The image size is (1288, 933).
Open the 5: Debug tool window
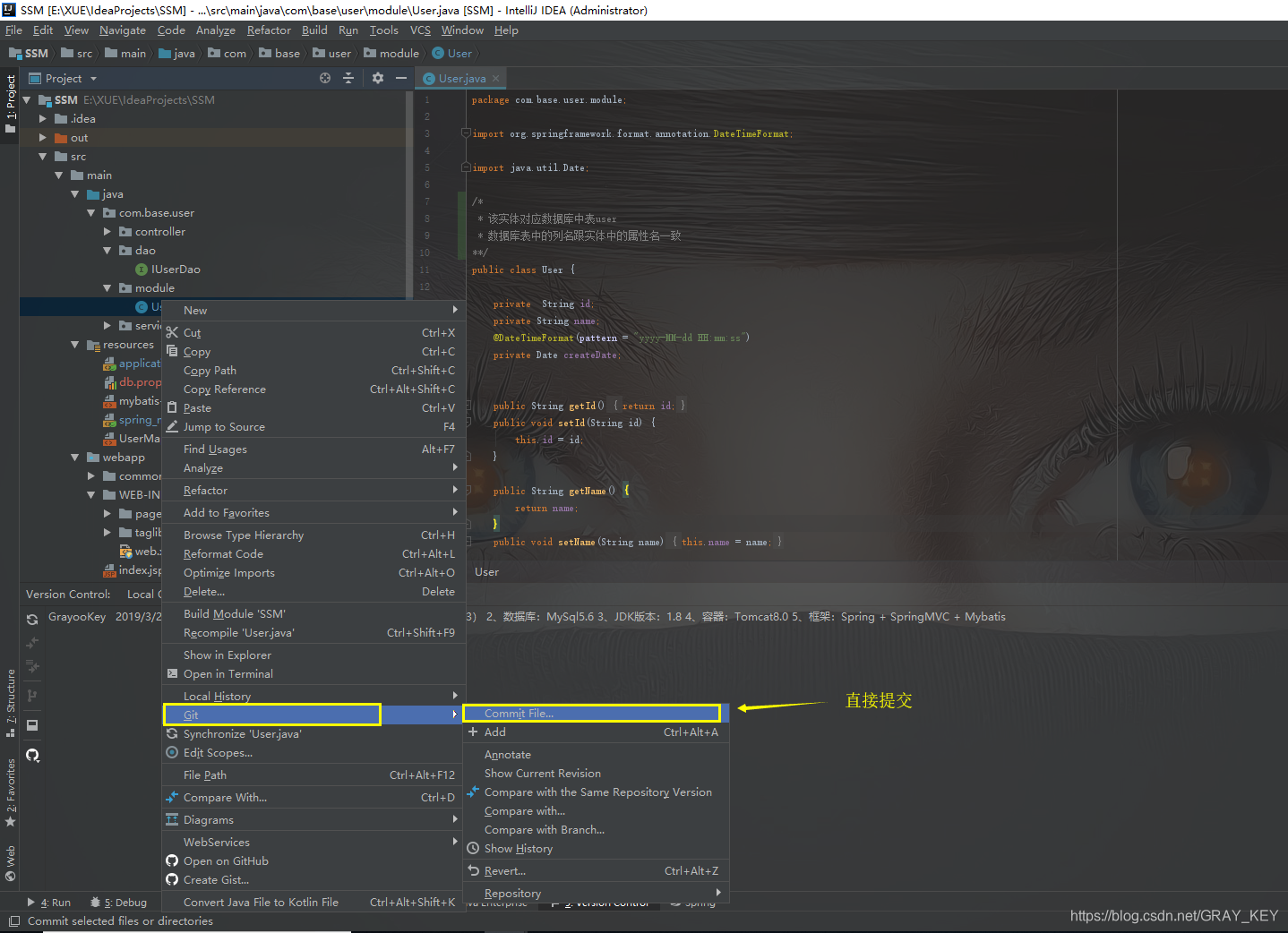point(118,903)
